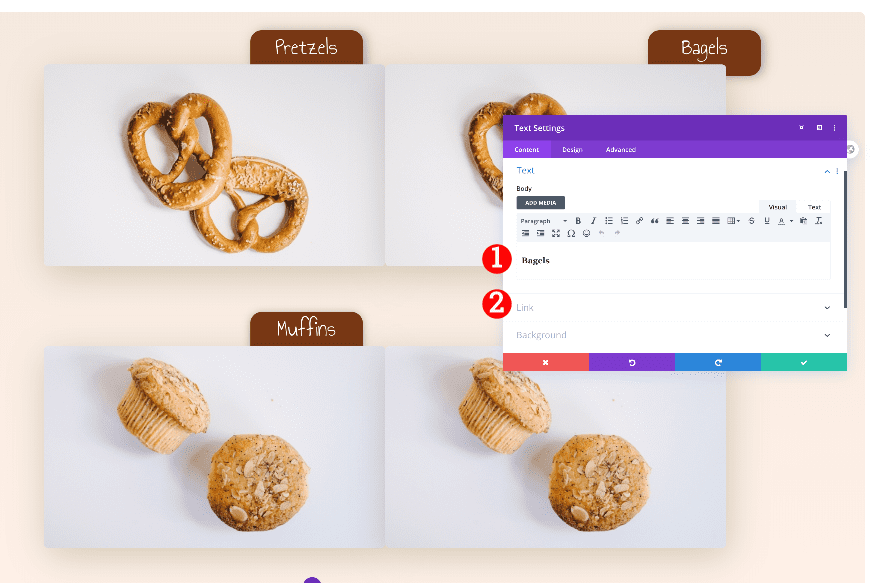880x583 pixels.
Task: Center align the text
Action: 685,221
